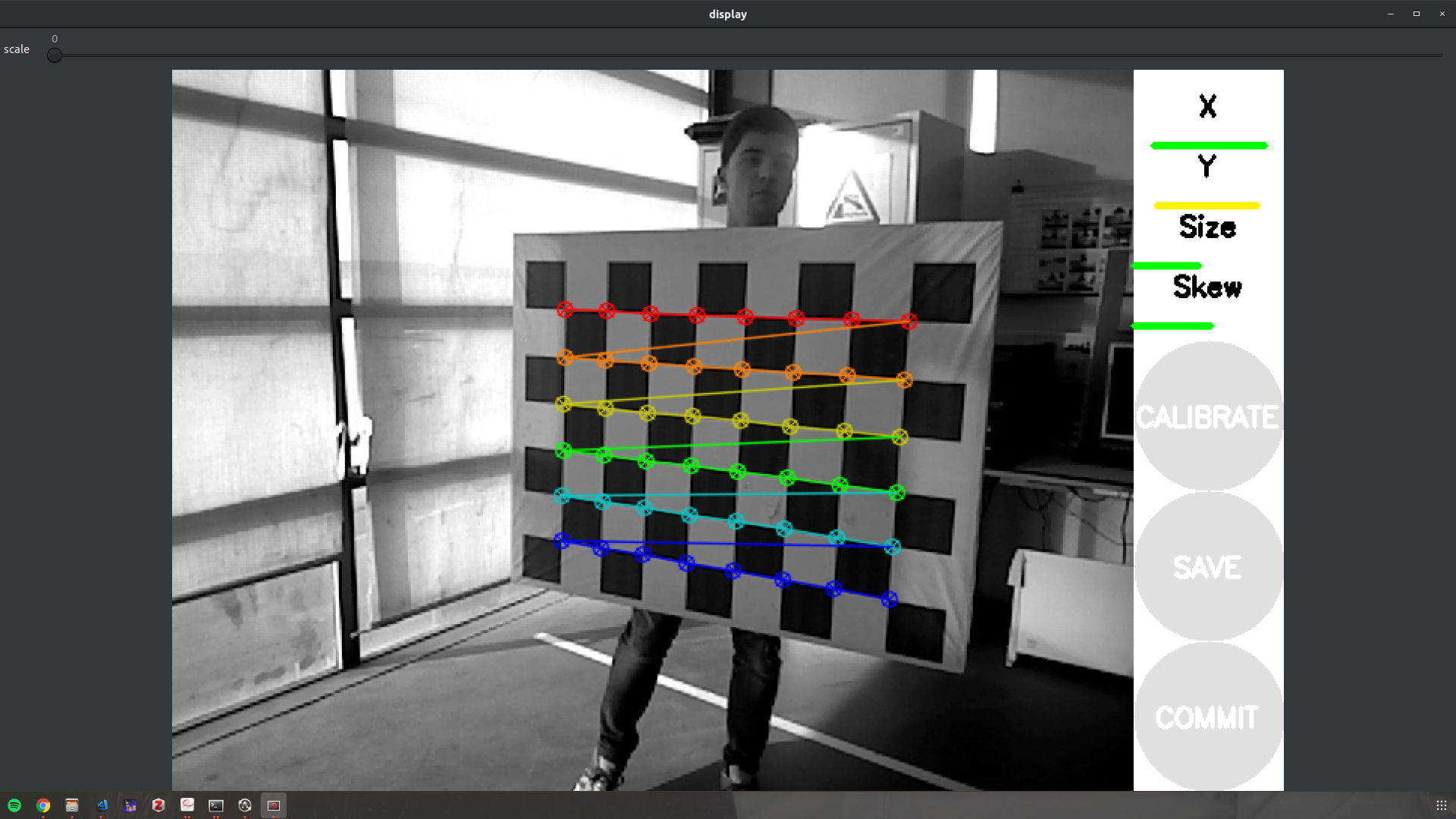The image size is (1456, 819).
Task: Open the Software Updater icon
Action: pos(245,805)
